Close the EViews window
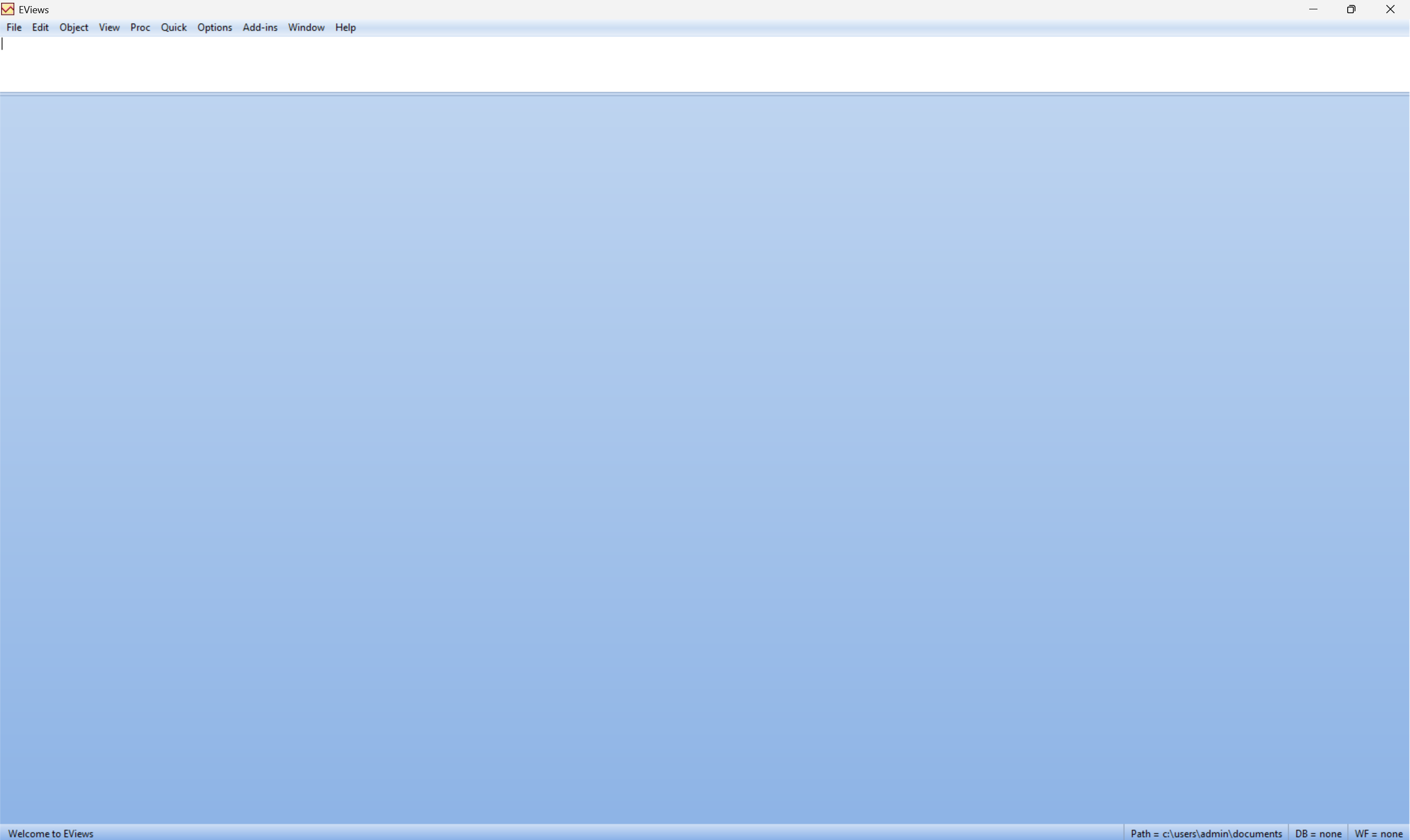Viewport: 1410px width, 840px height. click(1390, 9)
